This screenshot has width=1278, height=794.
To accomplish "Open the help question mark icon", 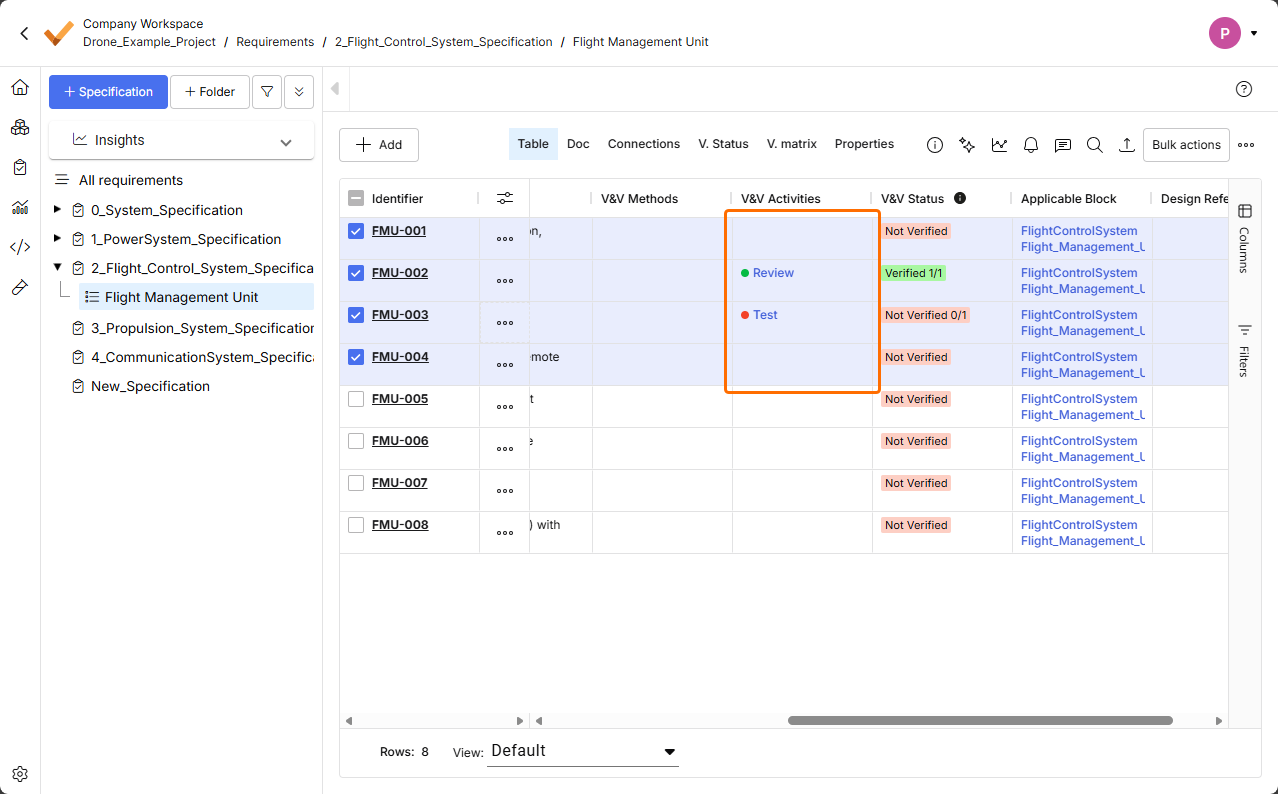I will click(1244, 89).
